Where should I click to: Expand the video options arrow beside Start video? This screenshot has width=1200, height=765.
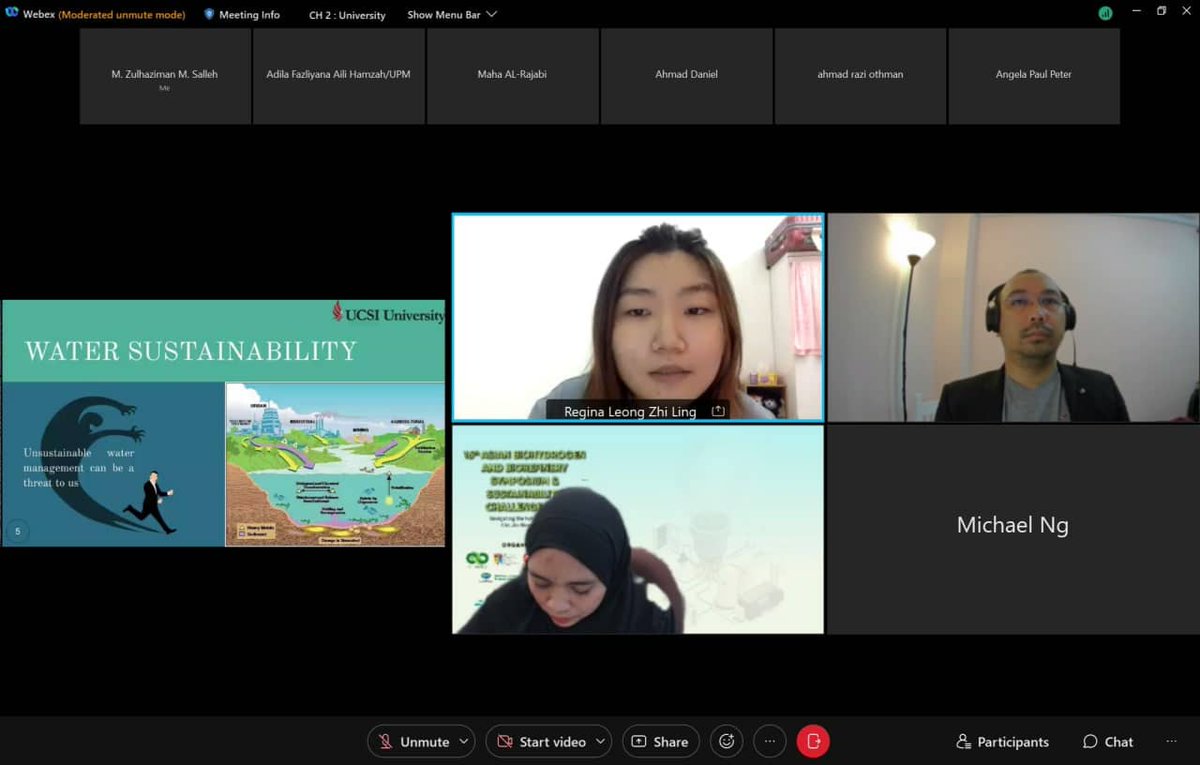(600, 741)
